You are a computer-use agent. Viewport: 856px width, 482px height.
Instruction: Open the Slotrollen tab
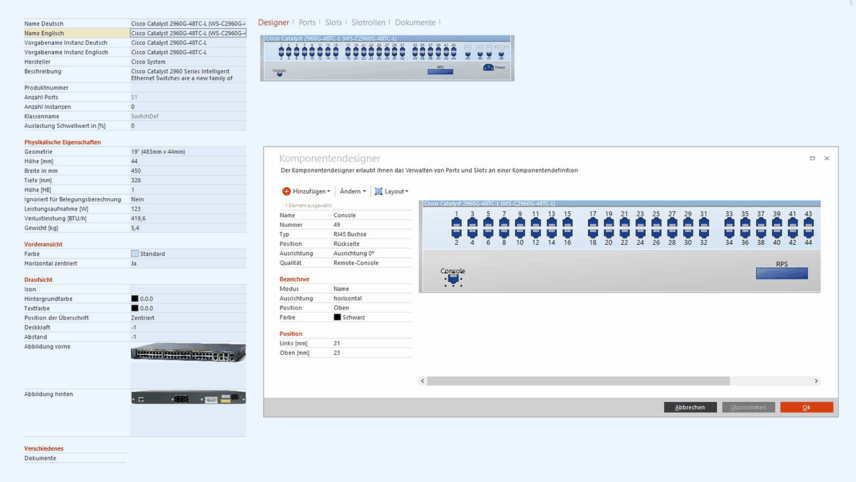click(x=368, y=22)
